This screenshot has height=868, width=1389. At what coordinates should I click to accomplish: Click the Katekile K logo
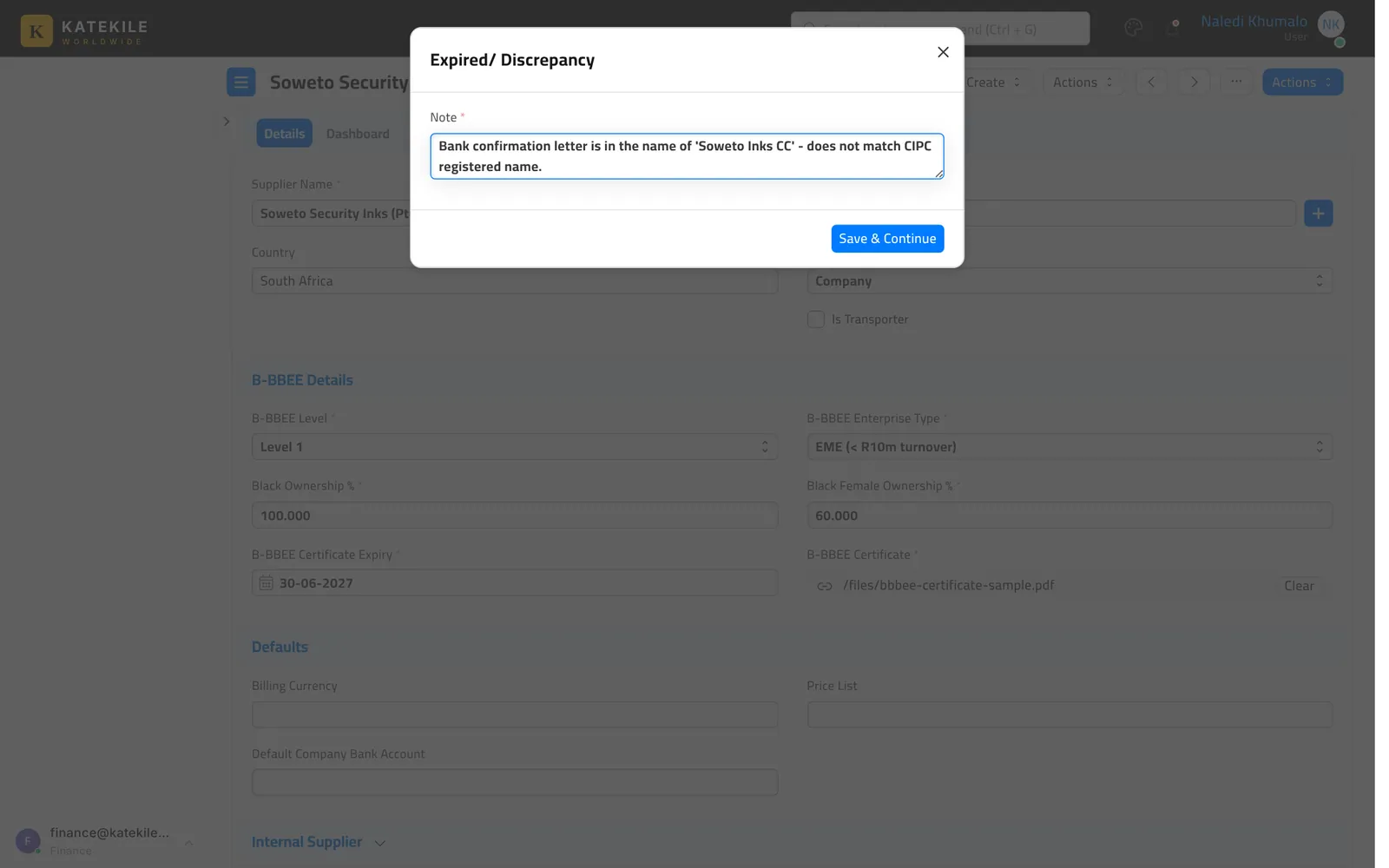[36, 31]
